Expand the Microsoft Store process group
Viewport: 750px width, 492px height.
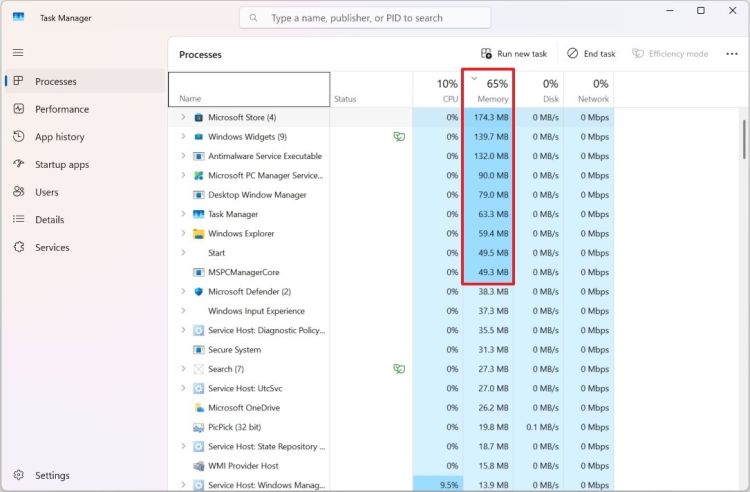point(183,118)
